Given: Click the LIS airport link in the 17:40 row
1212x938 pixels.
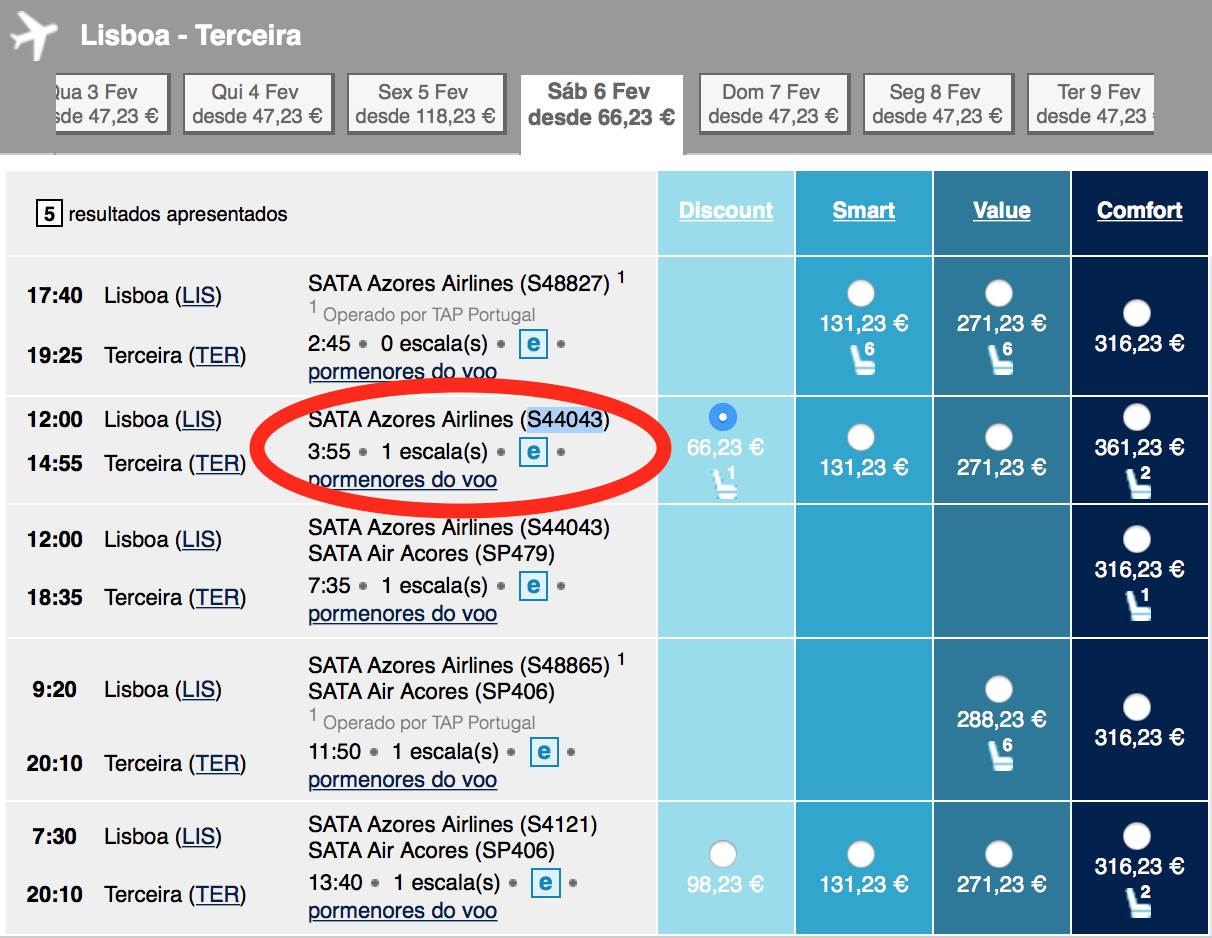Looking at the screenshot, I should 198,296.
